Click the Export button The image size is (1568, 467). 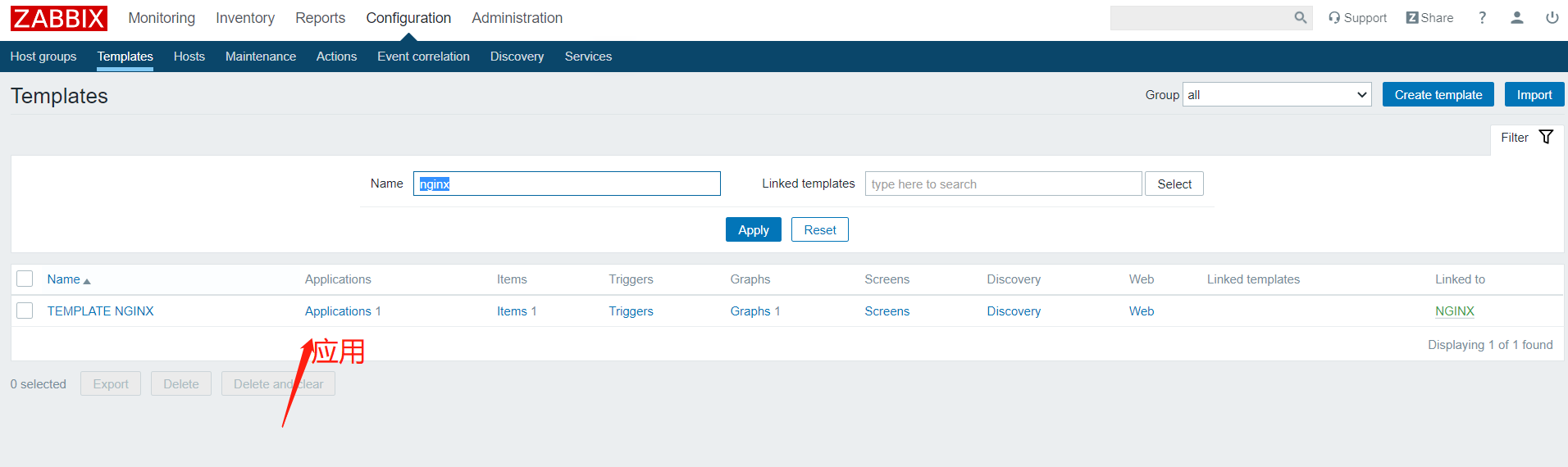(x=111, y=383)
